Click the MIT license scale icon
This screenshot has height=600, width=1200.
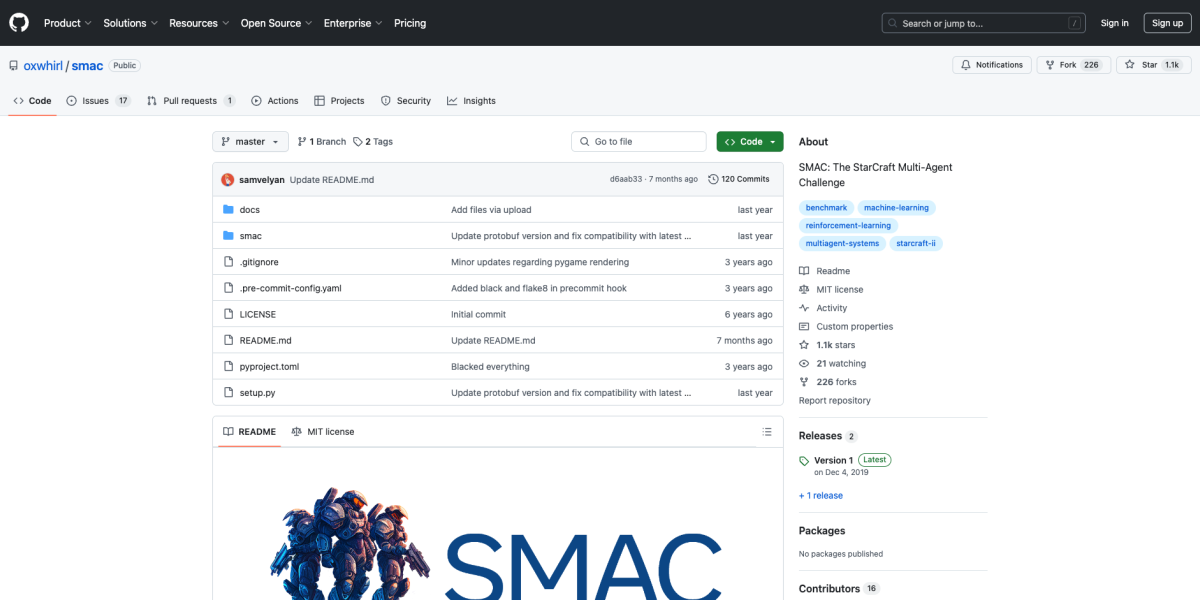(296, 431)
